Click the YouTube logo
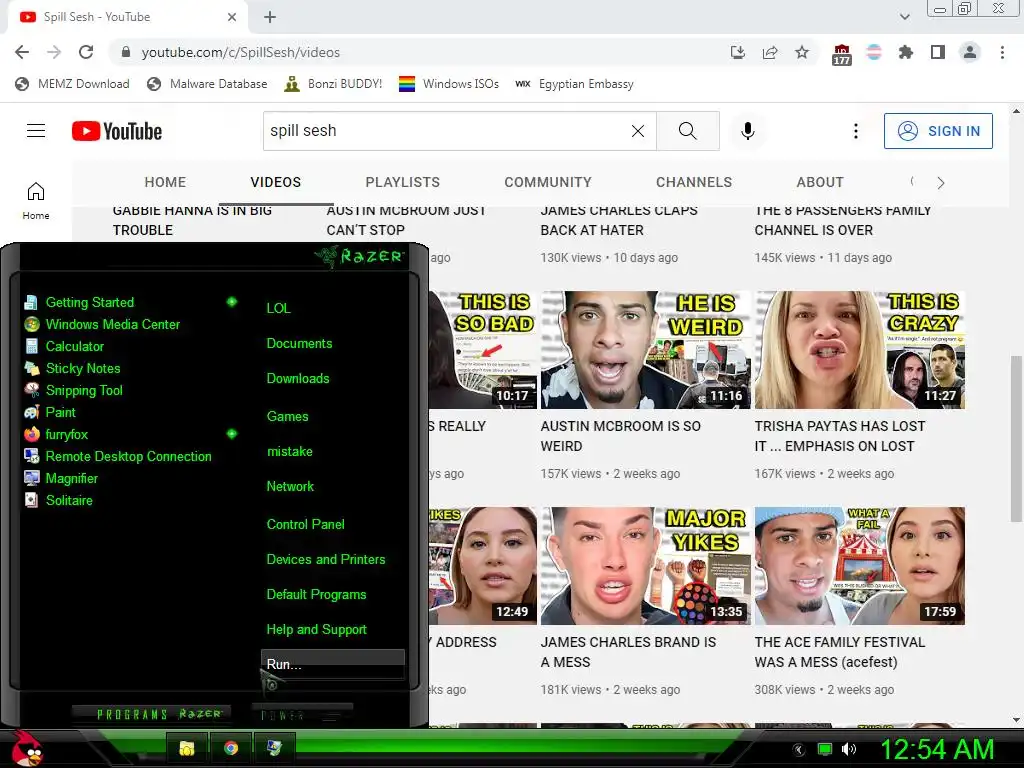Screen dimensions: 1024x768 pos(117,131)
